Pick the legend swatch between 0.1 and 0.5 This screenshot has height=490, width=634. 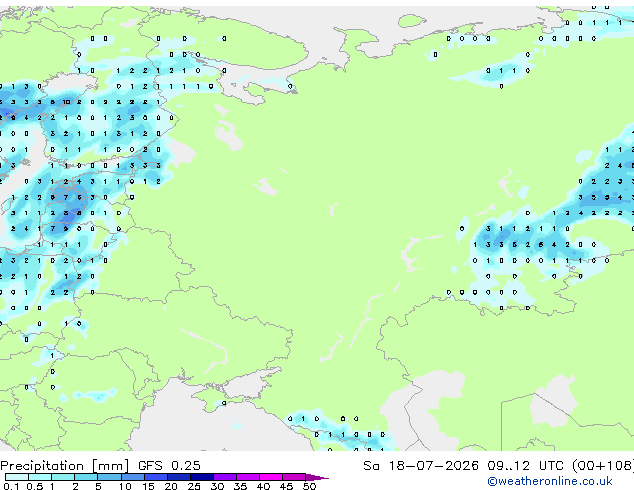pos(17,477)
